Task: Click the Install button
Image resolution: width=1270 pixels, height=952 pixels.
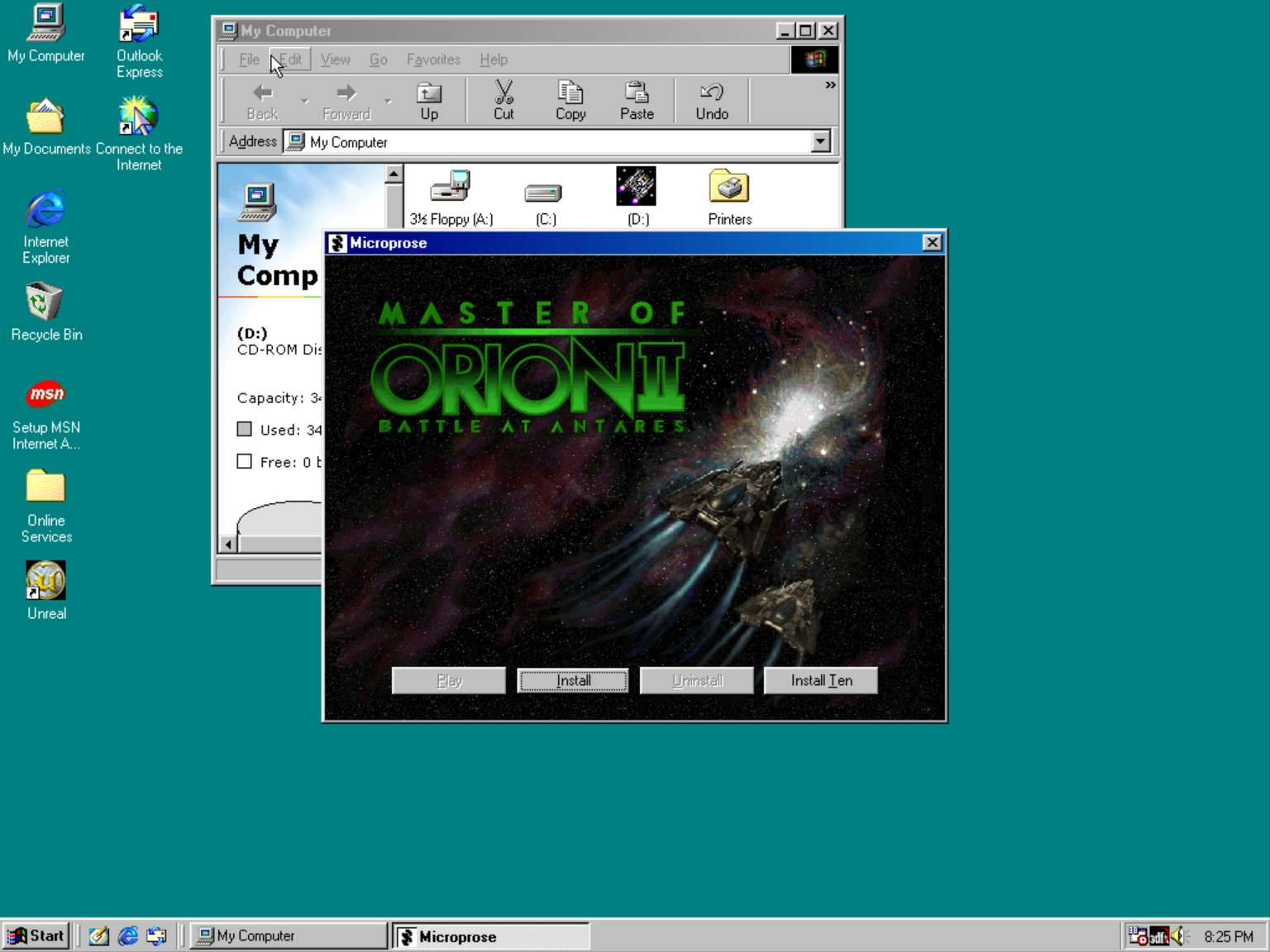Action: pyautogui.click(x=572, y=681)
